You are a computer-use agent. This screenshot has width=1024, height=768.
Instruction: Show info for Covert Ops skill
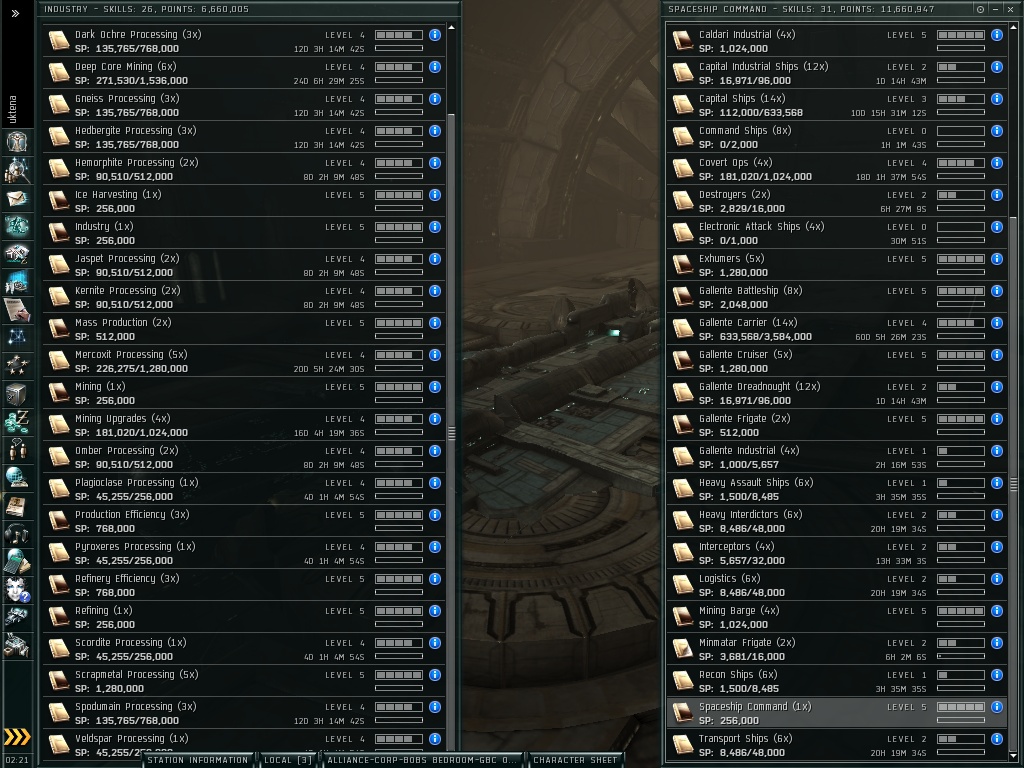point(997,163)
